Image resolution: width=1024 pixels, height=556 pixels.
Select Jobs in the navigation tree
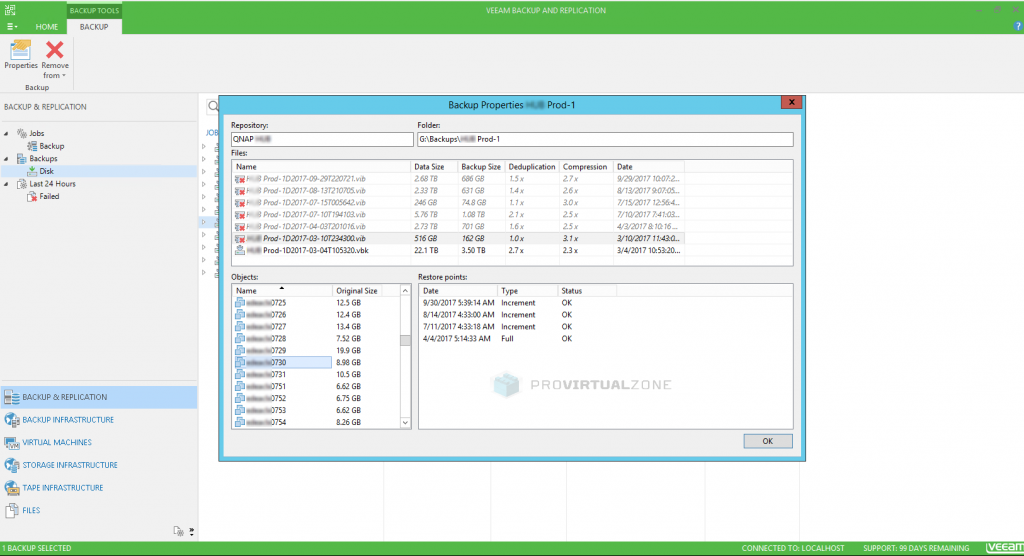pos(37,133)
